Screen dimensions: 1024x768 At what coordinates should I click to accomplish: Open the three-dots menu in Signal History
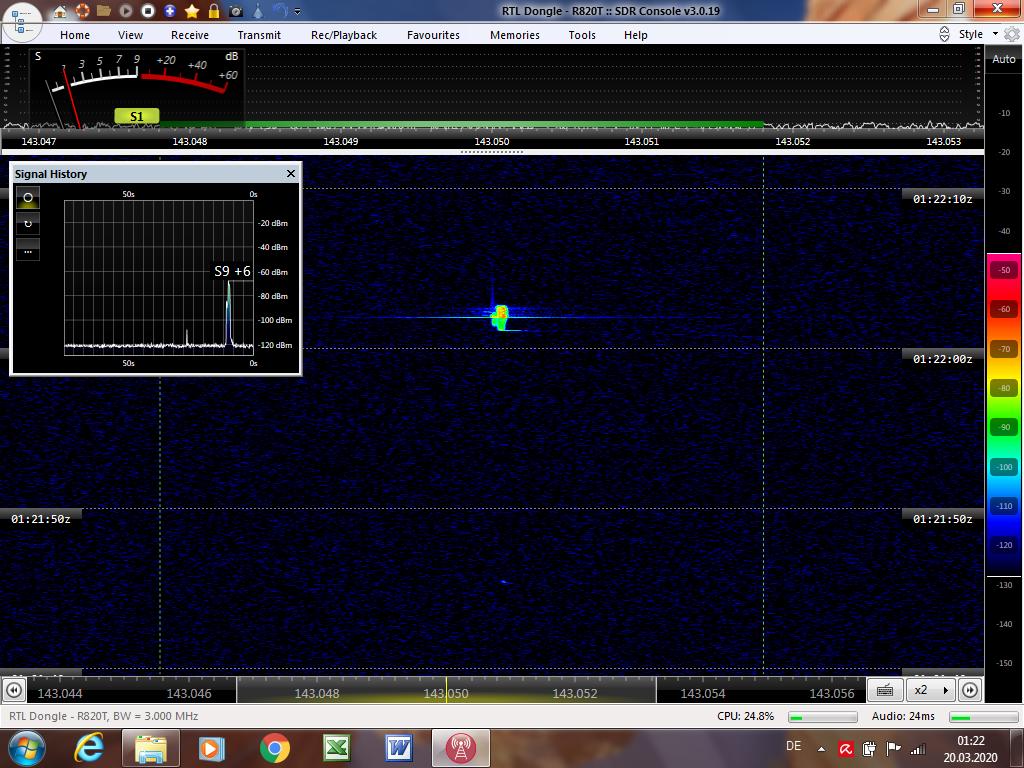28,250
